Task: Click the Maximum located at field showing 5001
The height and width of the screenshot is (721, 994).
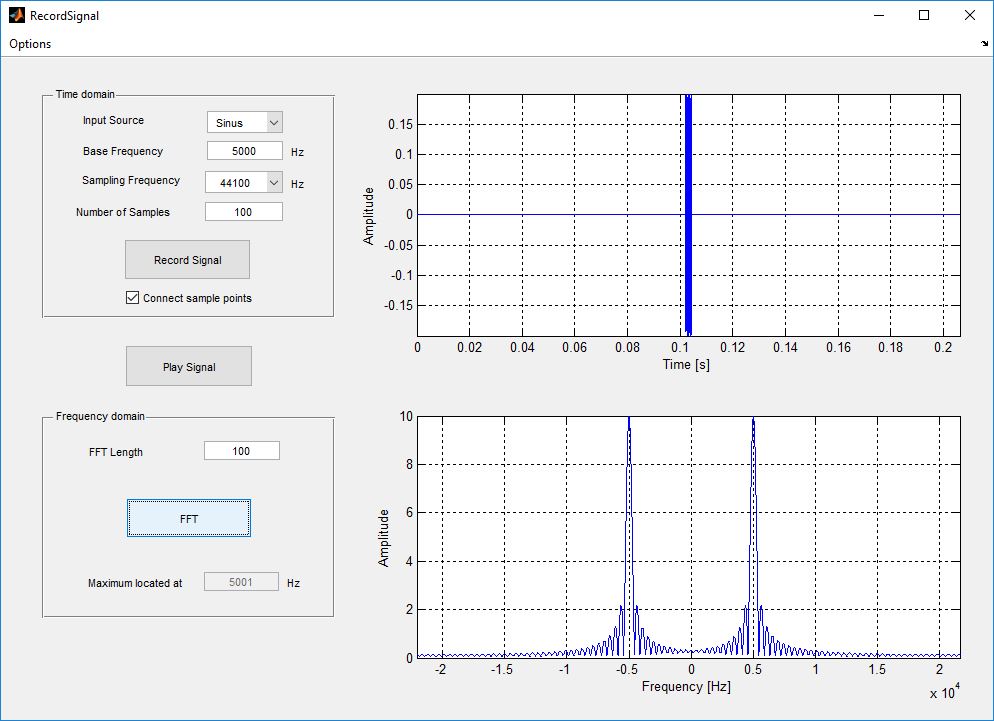Action: point(241,582)
